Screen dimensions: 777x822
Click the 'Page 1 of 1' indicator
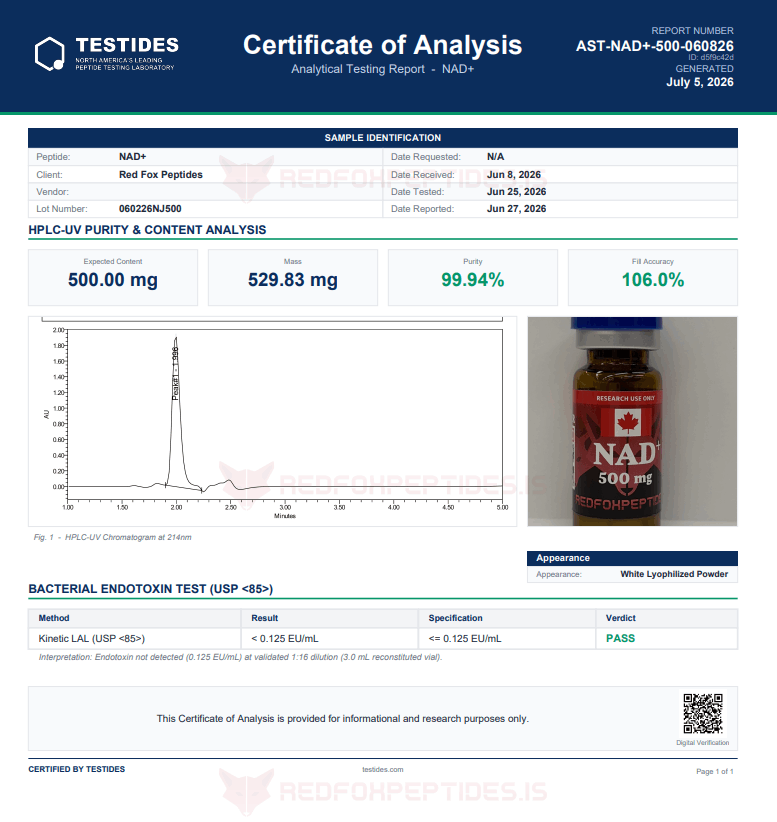pyautogui.click(x=715, y=771)
